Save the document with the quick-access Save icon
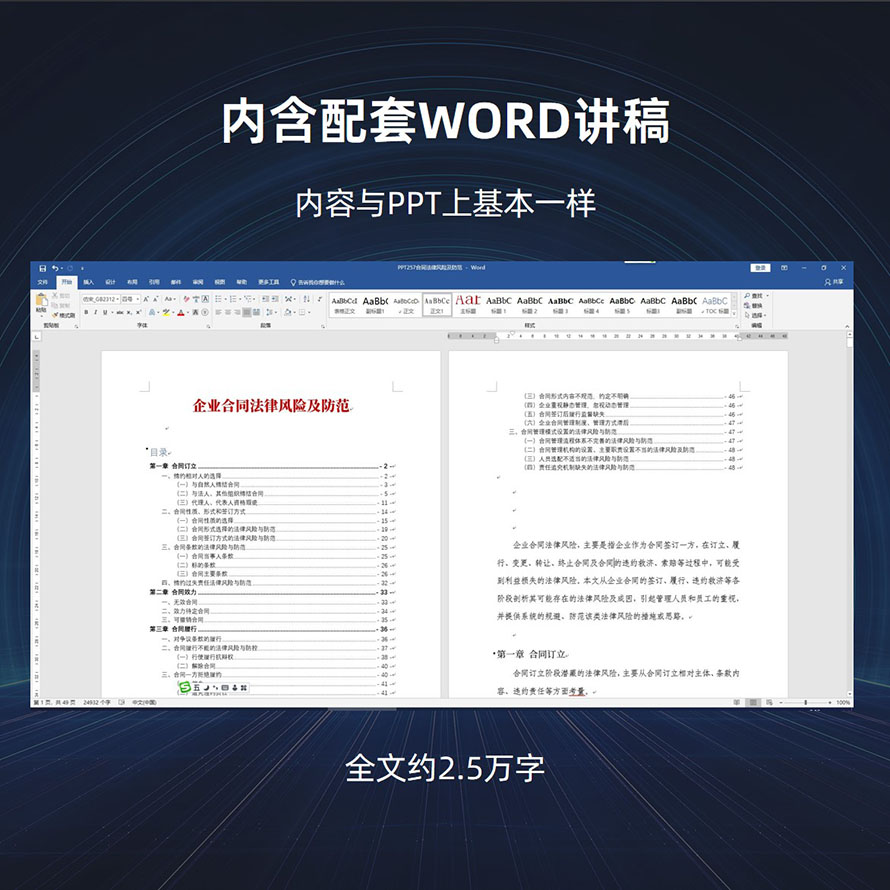Viewport: 890px width, 890px height. [x=43, y=268]
